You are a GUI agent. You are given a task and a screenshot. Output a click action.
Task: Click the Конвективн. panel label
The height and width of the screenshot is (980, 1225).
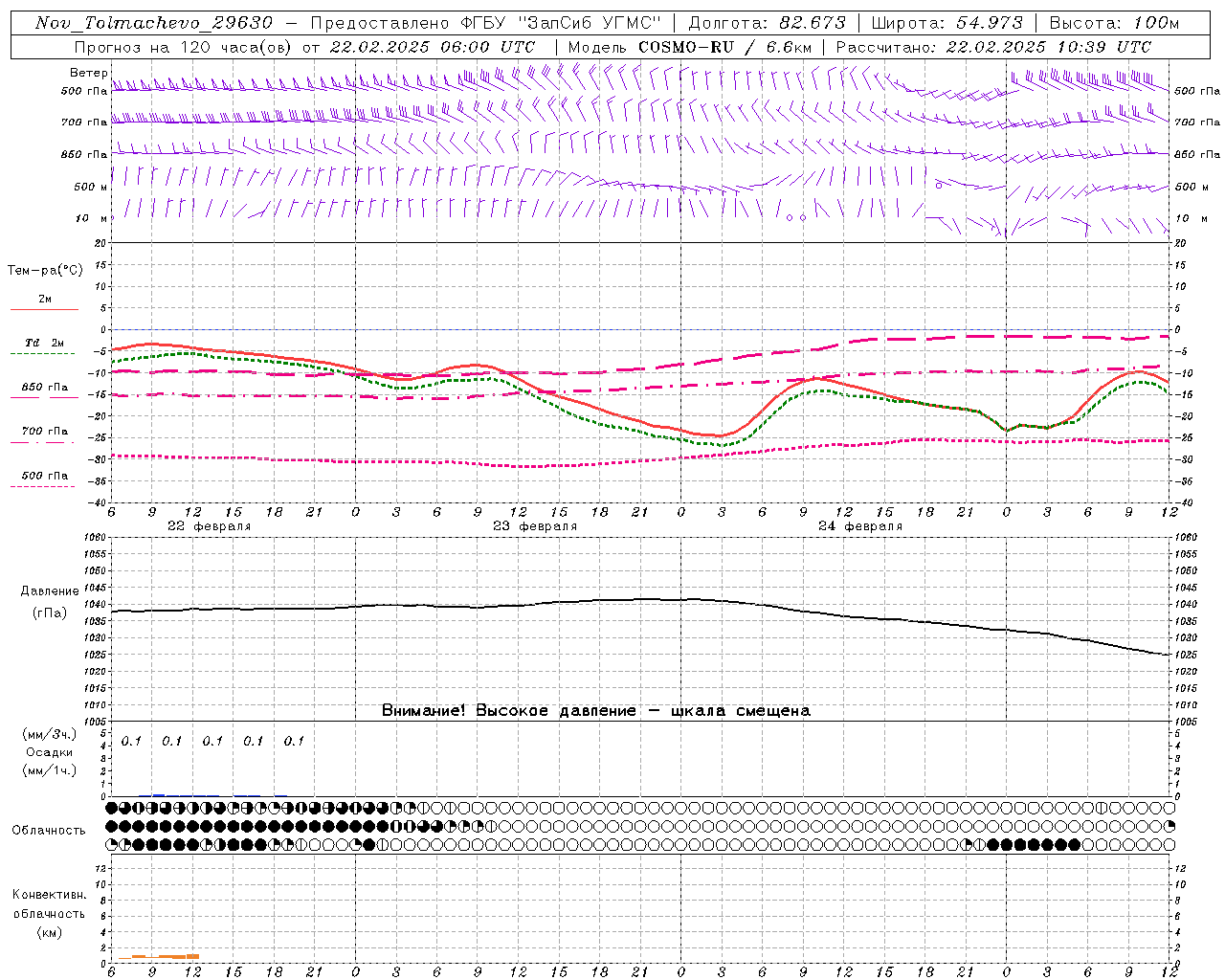(49, 895)
